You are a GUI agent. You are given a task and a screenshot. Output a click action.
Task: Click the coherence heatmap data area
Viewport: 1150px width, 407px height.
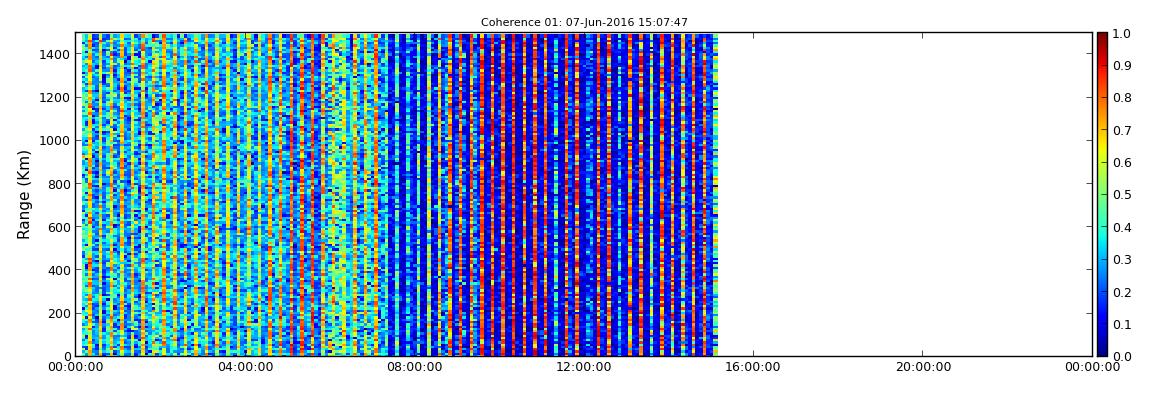point(400,194)
